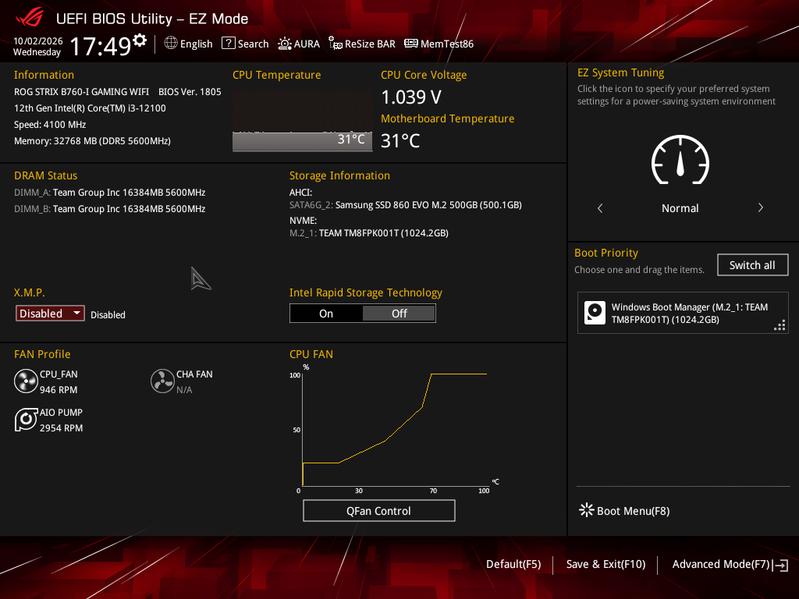Viewport: 799px width, 599px height.
Task: Click ROG STRIX B760-I GAMING WIFI text
Action: tap(82, 92)
